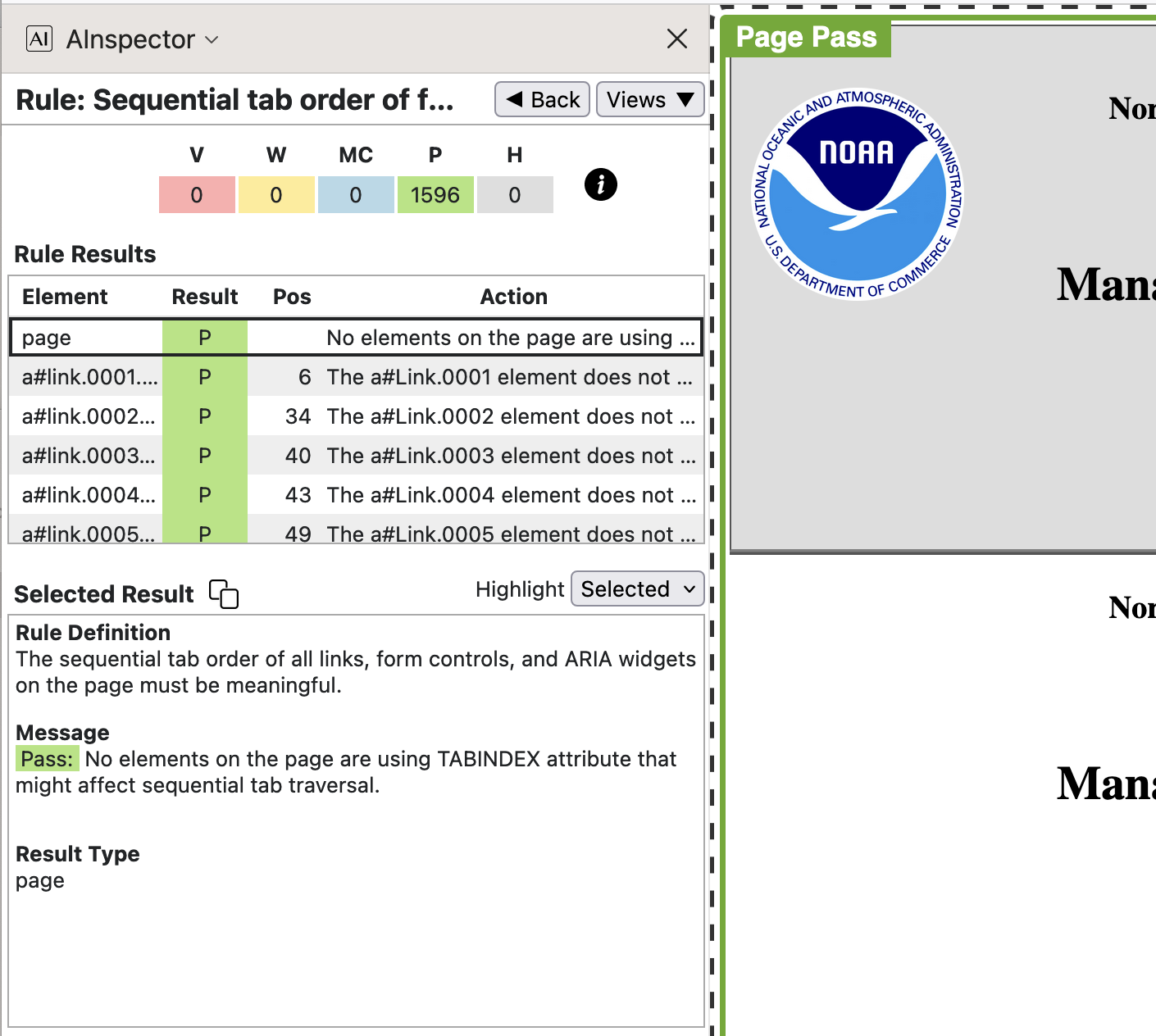Open the AInspector panel chevron menu
Viewport: 1156px width, 1036px height.
click(x=212, y=39)
